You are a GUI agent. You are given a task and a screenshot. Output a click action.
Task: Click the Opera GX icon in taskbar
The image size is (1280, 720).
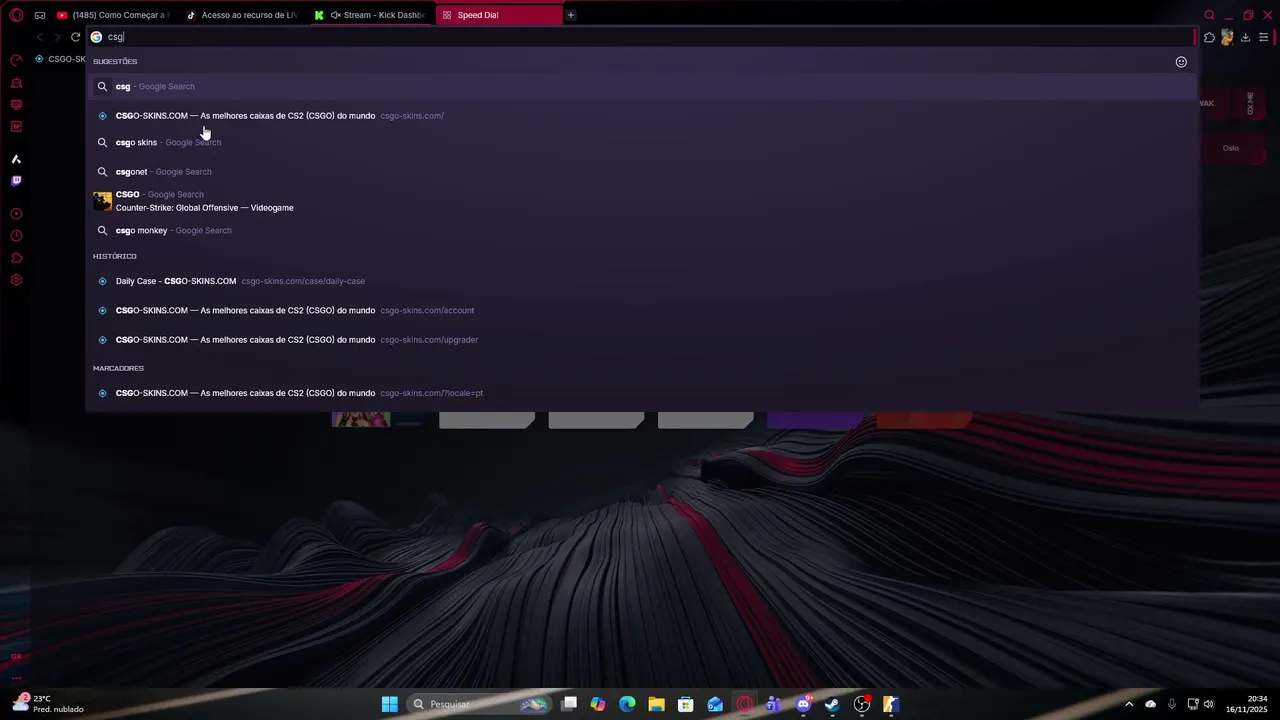744,704
